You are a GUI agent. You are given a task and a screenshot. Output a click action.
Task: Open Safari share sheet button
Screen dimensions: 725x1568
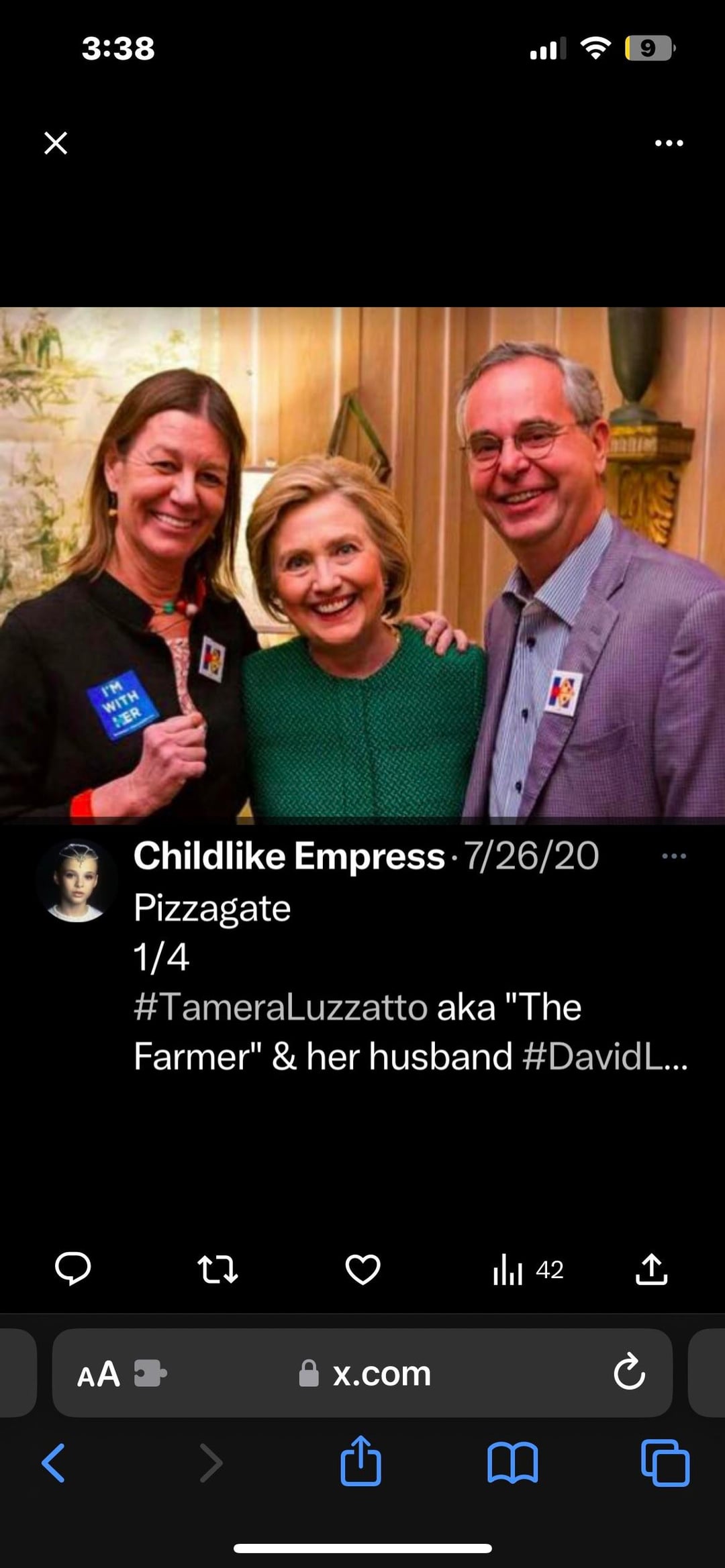pyautogui.click(x=361, y=1461)
